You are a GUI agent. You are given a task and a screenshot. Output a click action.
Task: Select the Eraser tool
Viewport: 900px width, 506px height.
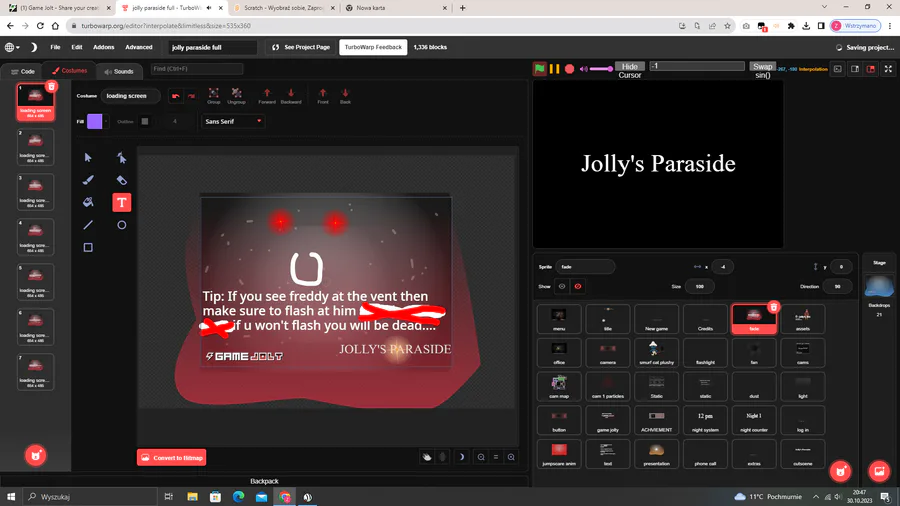(122, 180)
